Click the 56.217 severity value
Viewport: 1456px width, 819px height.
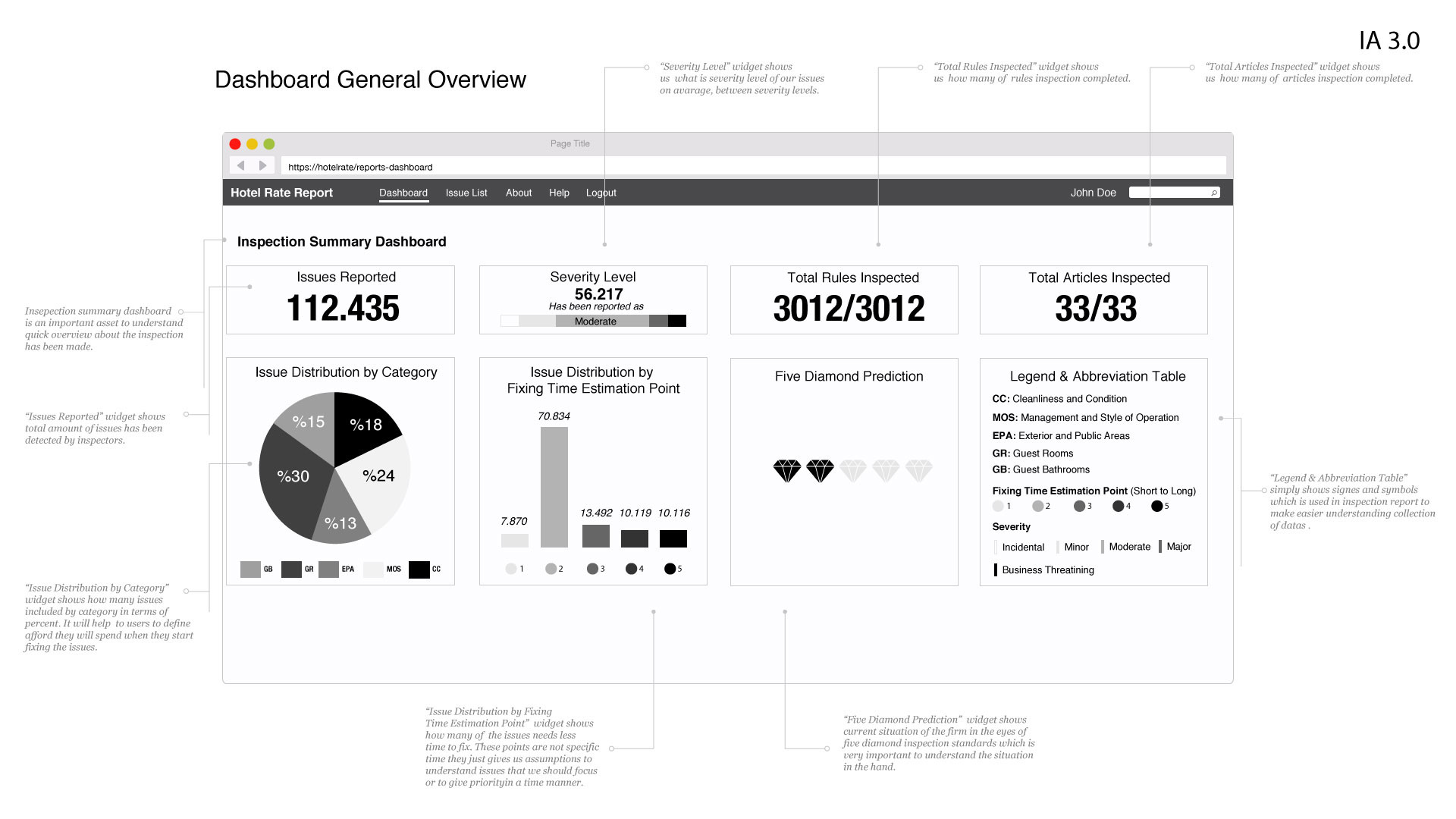598,293
